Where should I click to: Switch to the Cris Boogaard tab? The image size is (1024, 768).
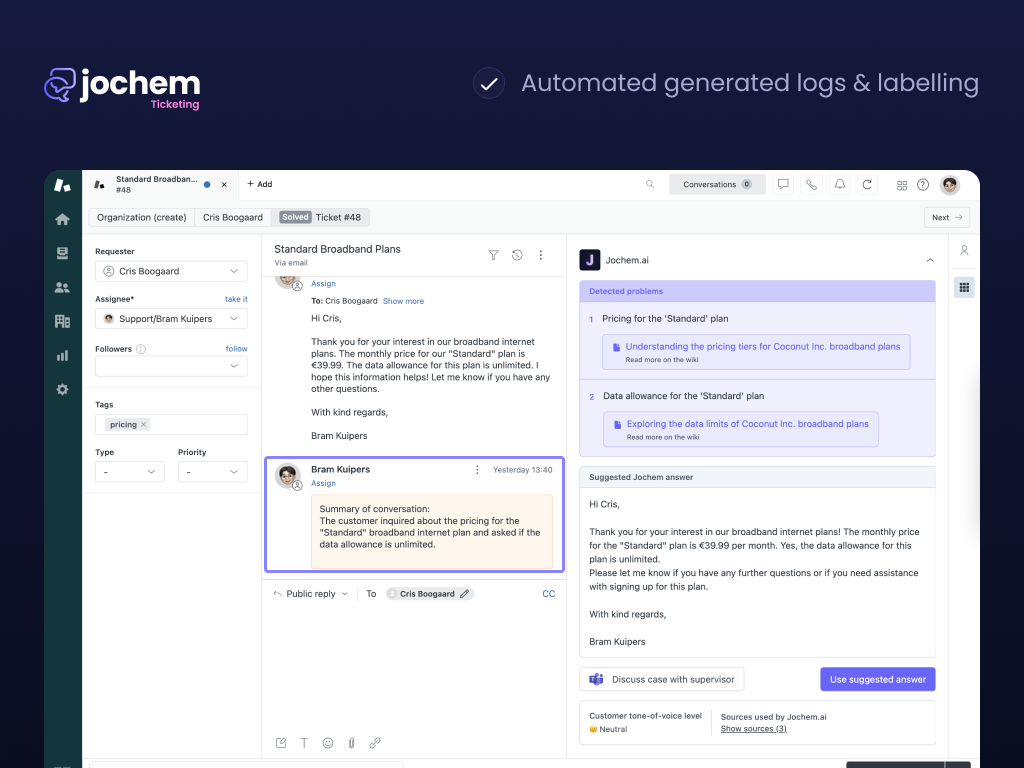pyautogui.click(x=233, y=217)
